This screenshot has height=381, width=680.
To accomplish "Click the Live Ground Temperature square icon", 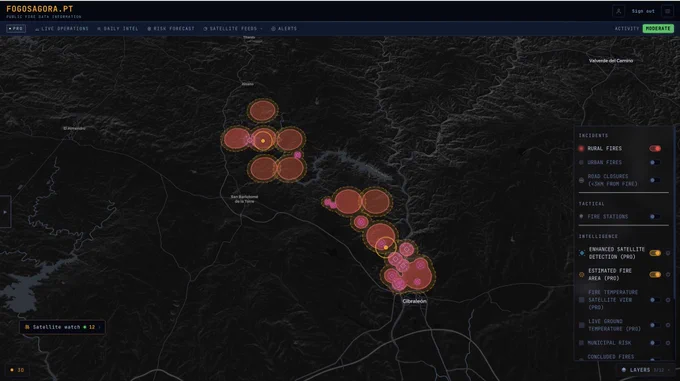I will (582, 325).
